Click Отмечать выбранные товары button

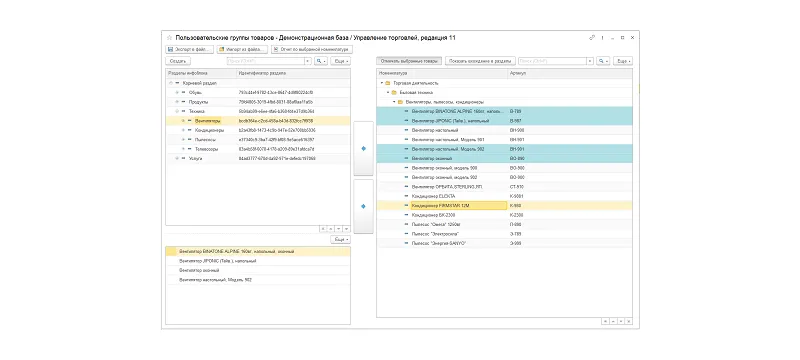point(409,61)
